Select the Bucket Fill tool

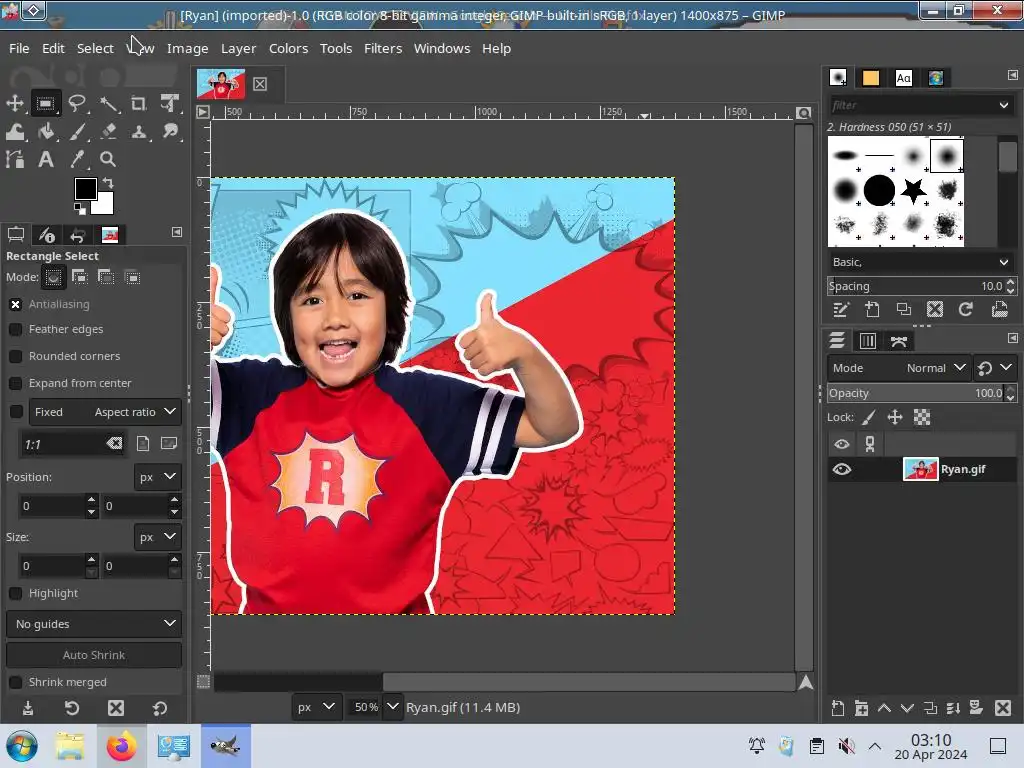[46, 132]
